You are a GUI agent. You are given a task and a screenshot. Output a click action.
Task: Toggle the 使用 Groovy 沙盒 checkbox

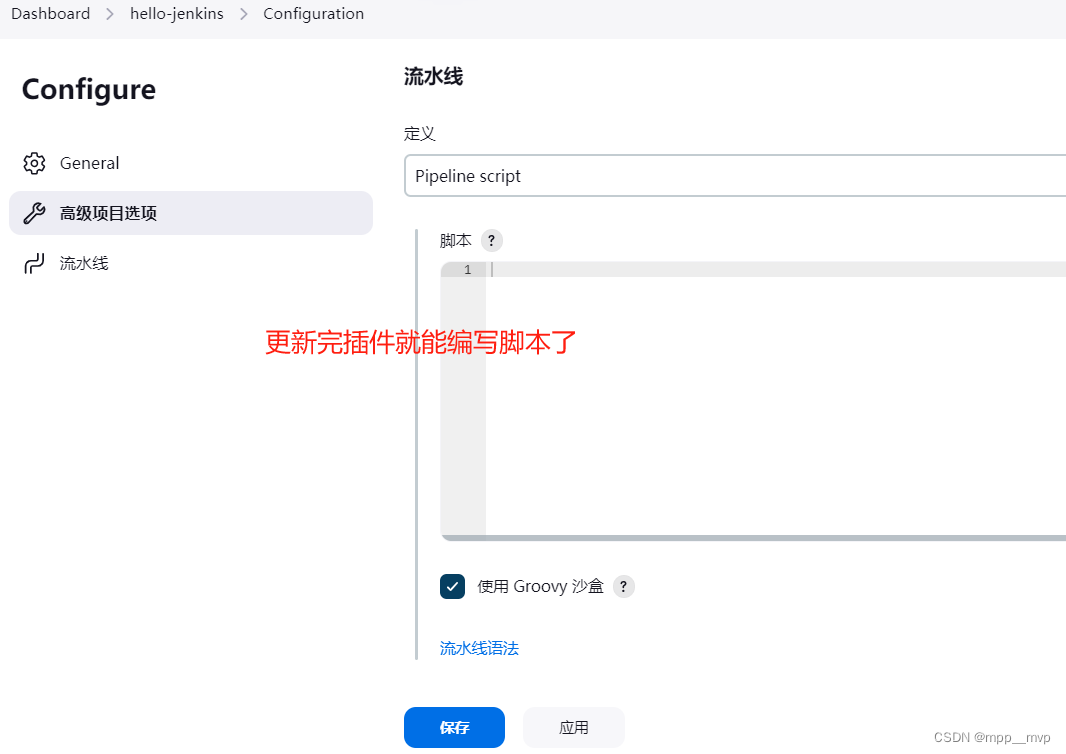[x=452, y=586]
